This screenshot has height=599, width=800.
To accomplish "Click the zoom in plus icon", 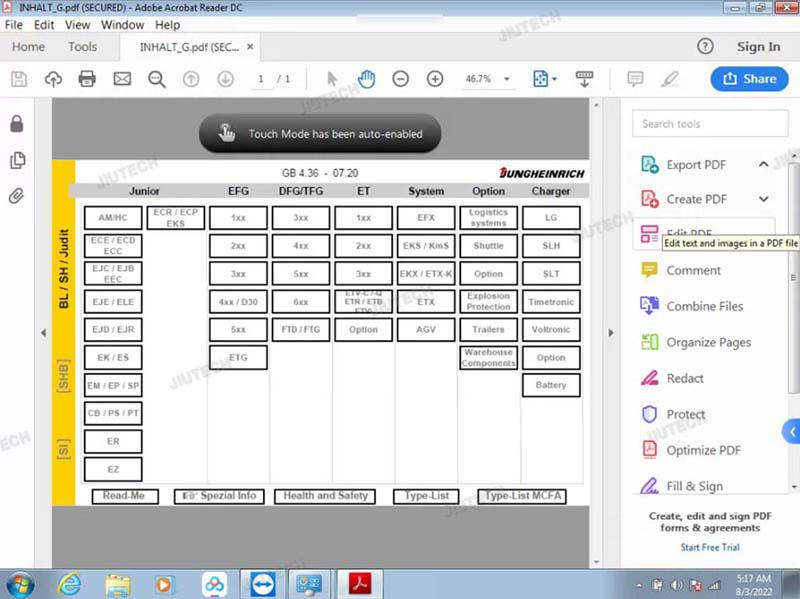I will (435, 79).
